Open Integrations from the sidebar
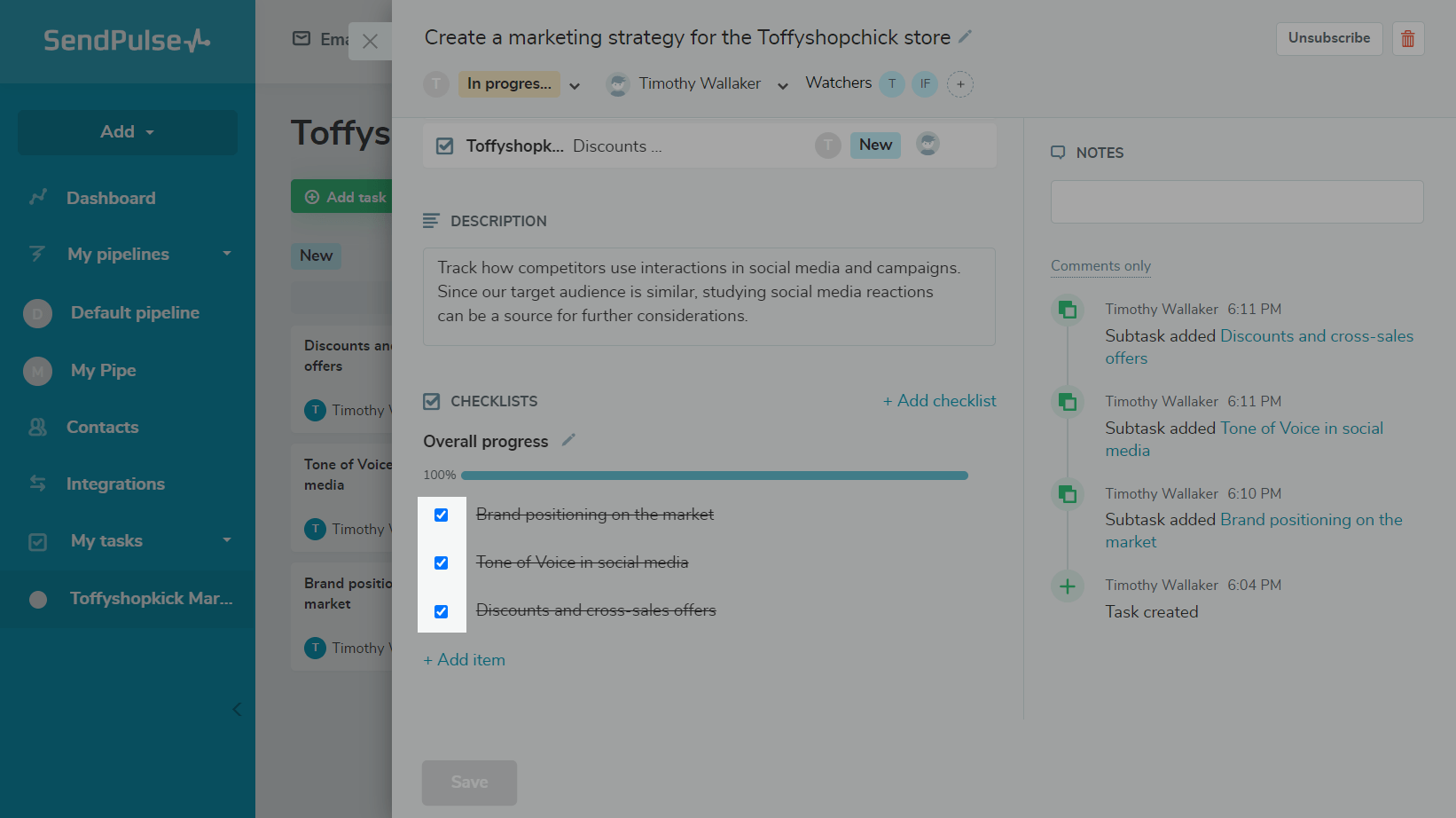 tap(115, 484)
